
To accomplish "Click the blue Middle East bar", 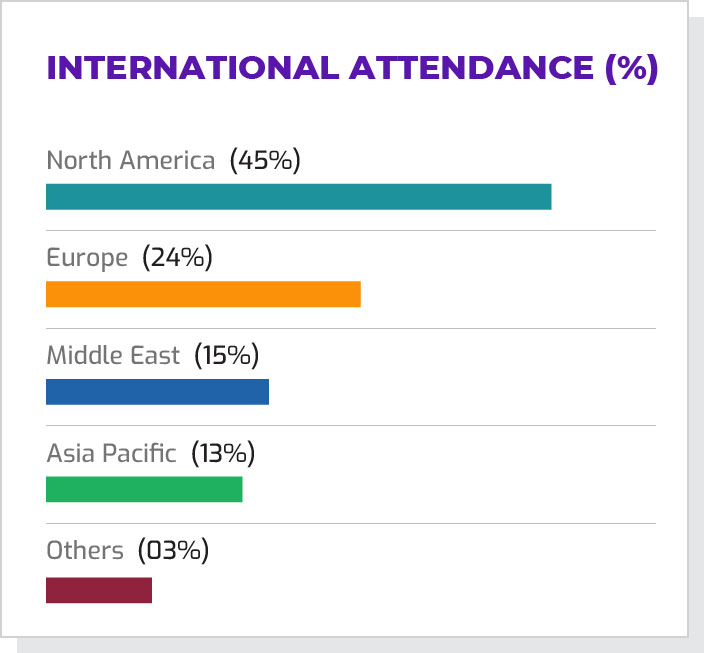I will 157,392.
